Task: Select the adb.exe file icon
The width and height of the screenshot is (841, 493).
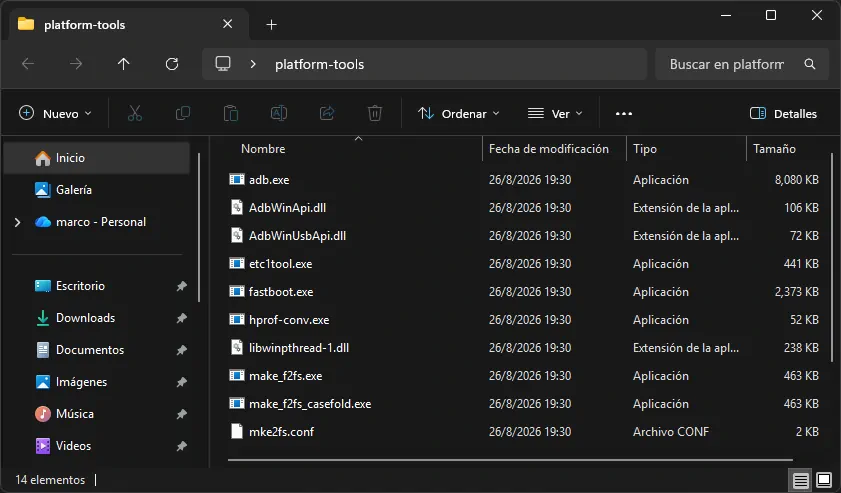Action: [x=237, y=180]
